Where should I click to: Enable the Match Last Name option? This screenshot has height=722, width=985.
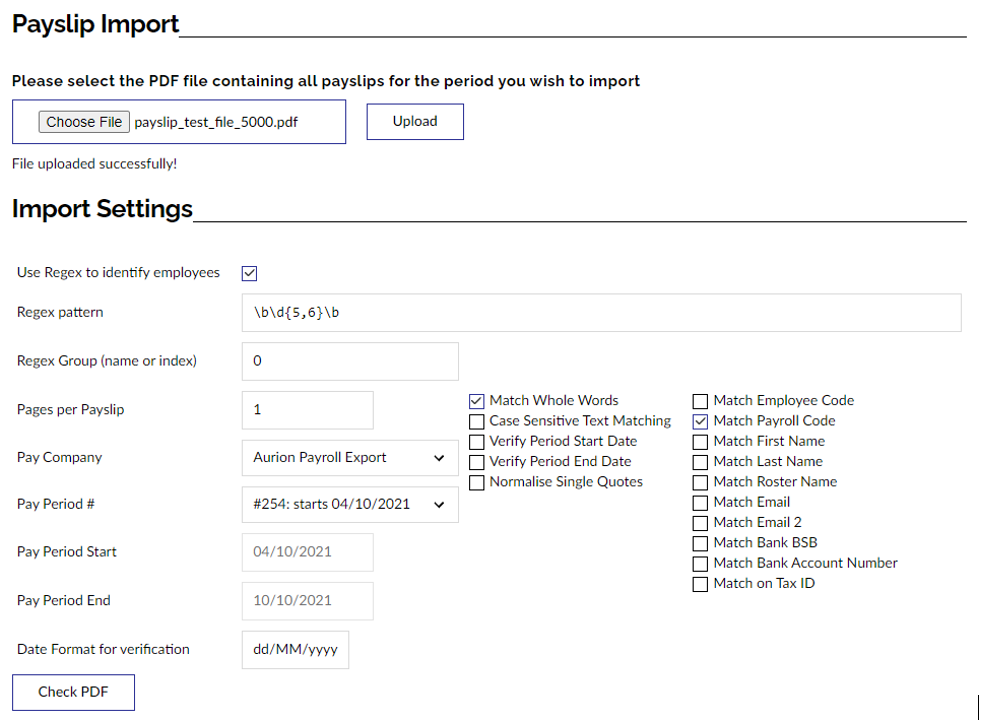(x=700, y=461)
